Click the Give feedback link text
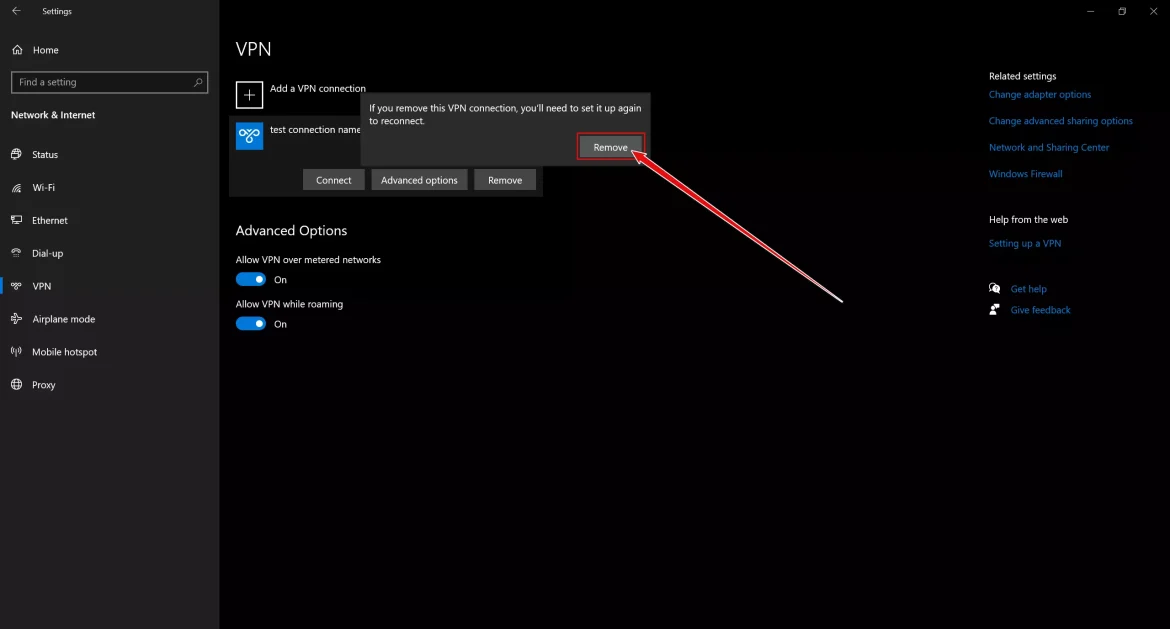1170x629 pixels. pyautogui.click(x=1040, y=310)
